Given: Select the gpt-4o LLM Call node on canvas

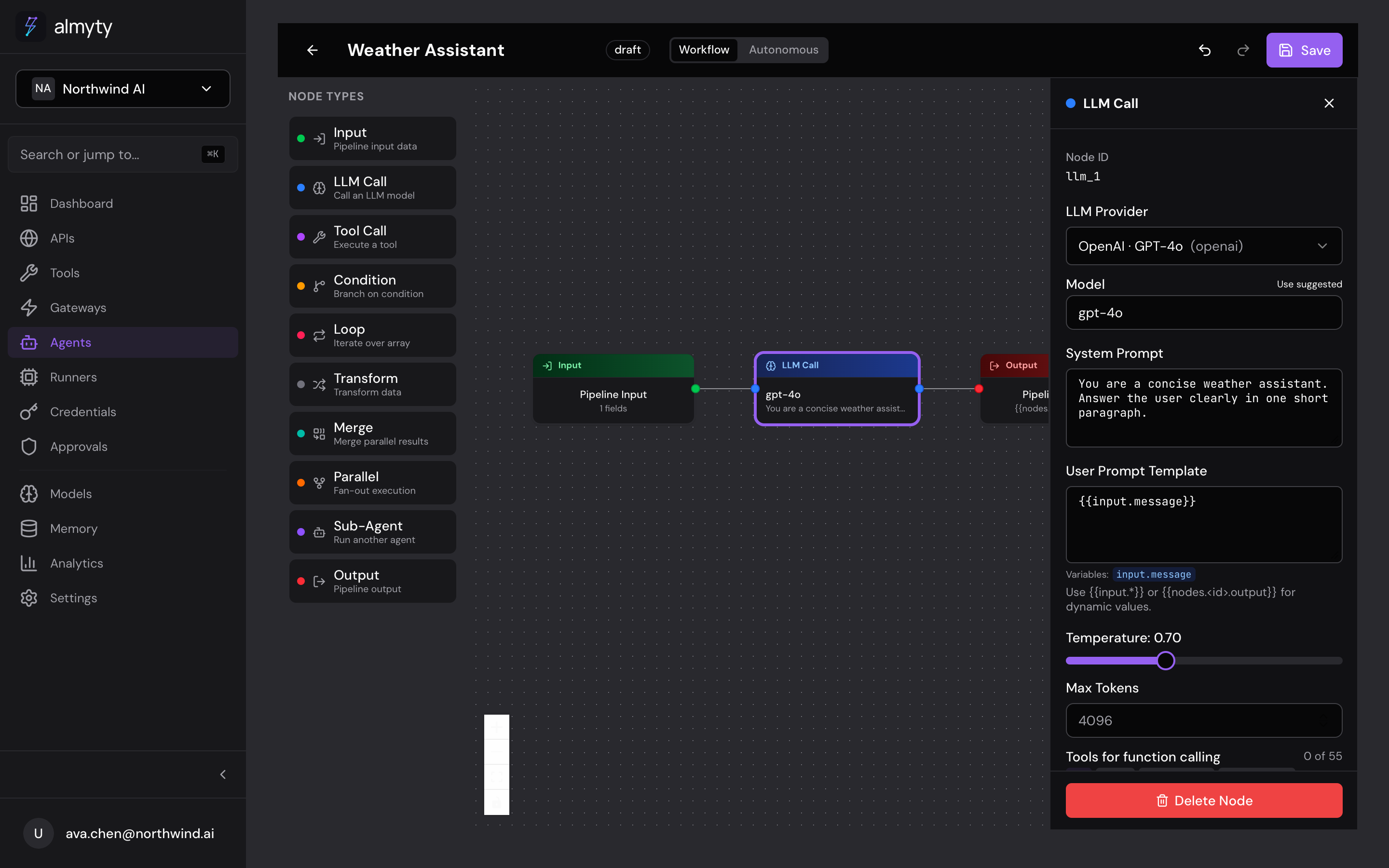Looking at the screenshot, I should coord(837,389).
